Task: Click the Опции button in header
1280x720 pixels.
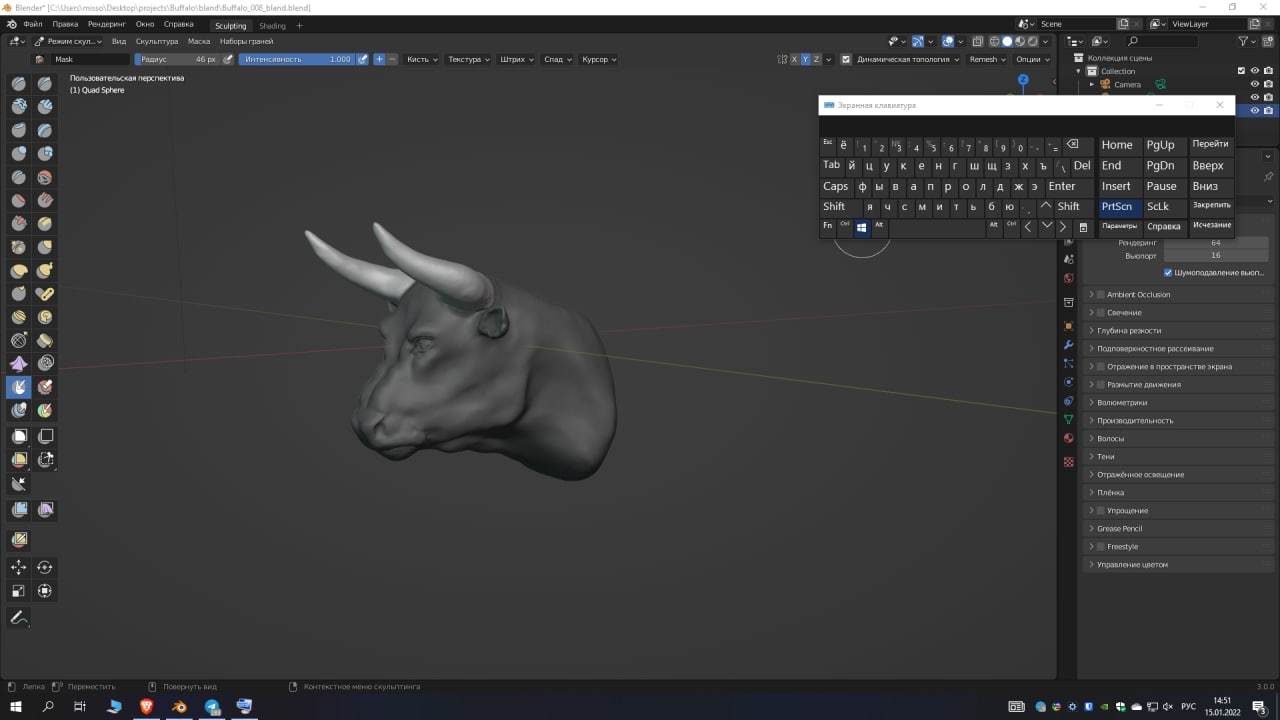Action: [x=1032, y=59]
